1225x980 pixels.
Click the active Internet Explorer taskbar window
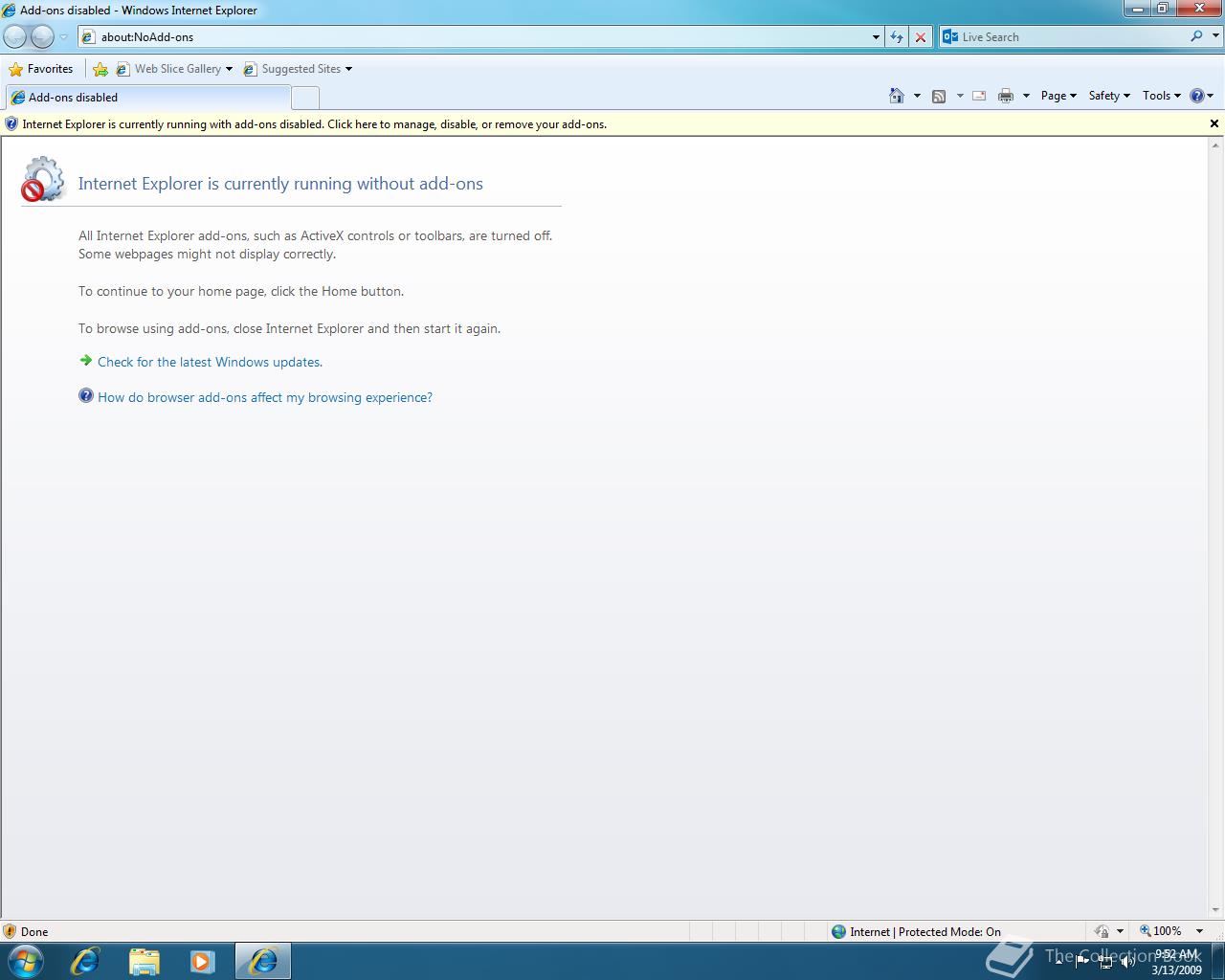263,961
